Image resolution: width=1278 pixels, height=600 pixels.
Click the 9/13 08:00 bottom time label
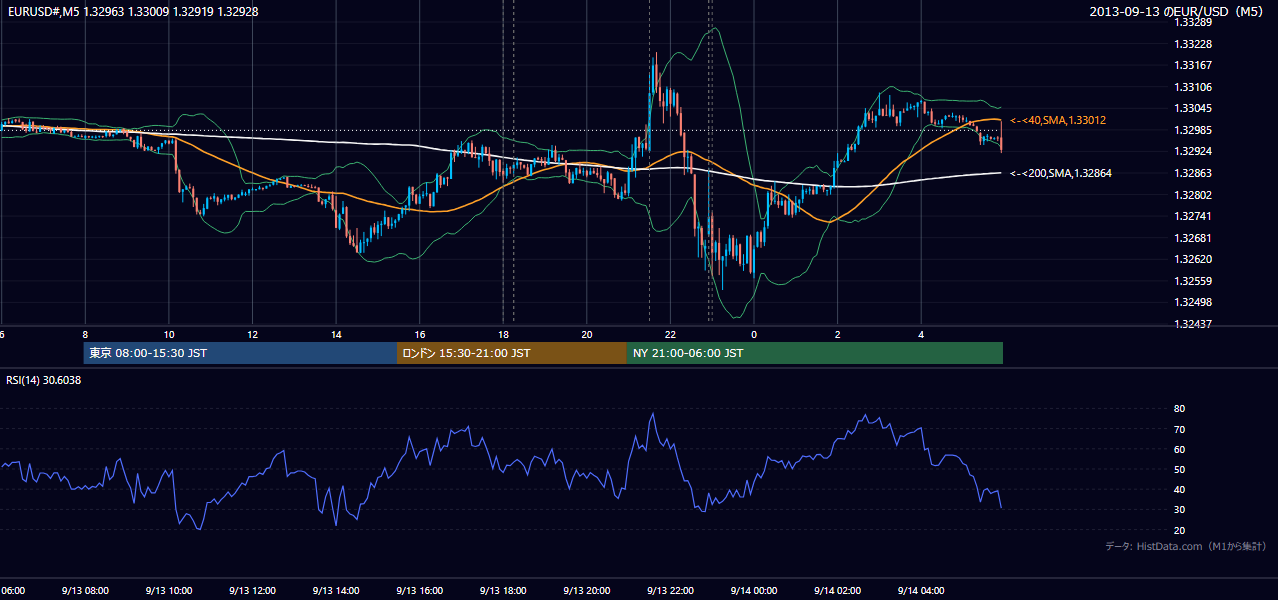(x=85, y=591)
